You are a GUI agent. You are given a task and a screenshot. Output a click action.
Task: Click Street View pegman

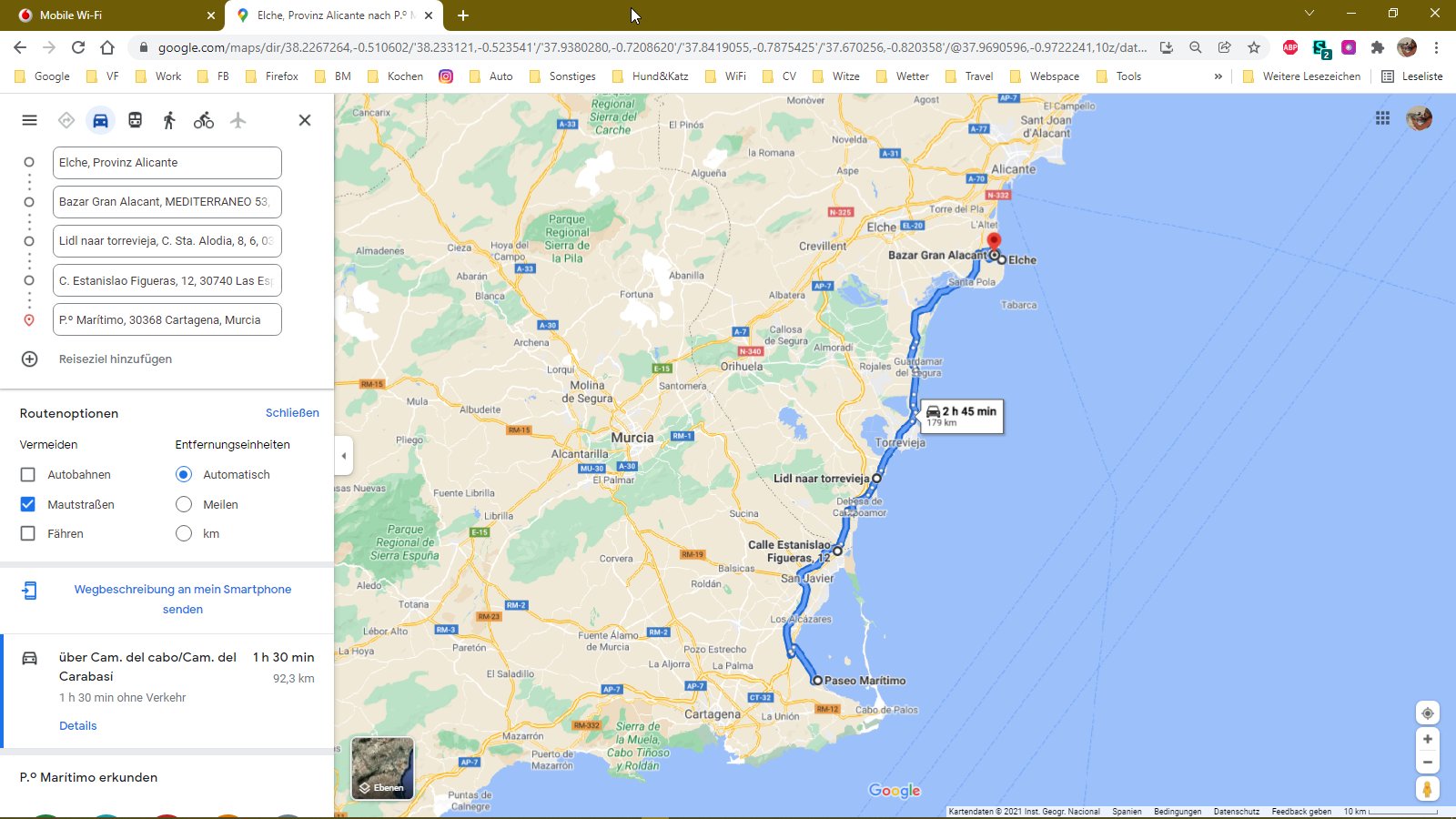pos(1427,789)
